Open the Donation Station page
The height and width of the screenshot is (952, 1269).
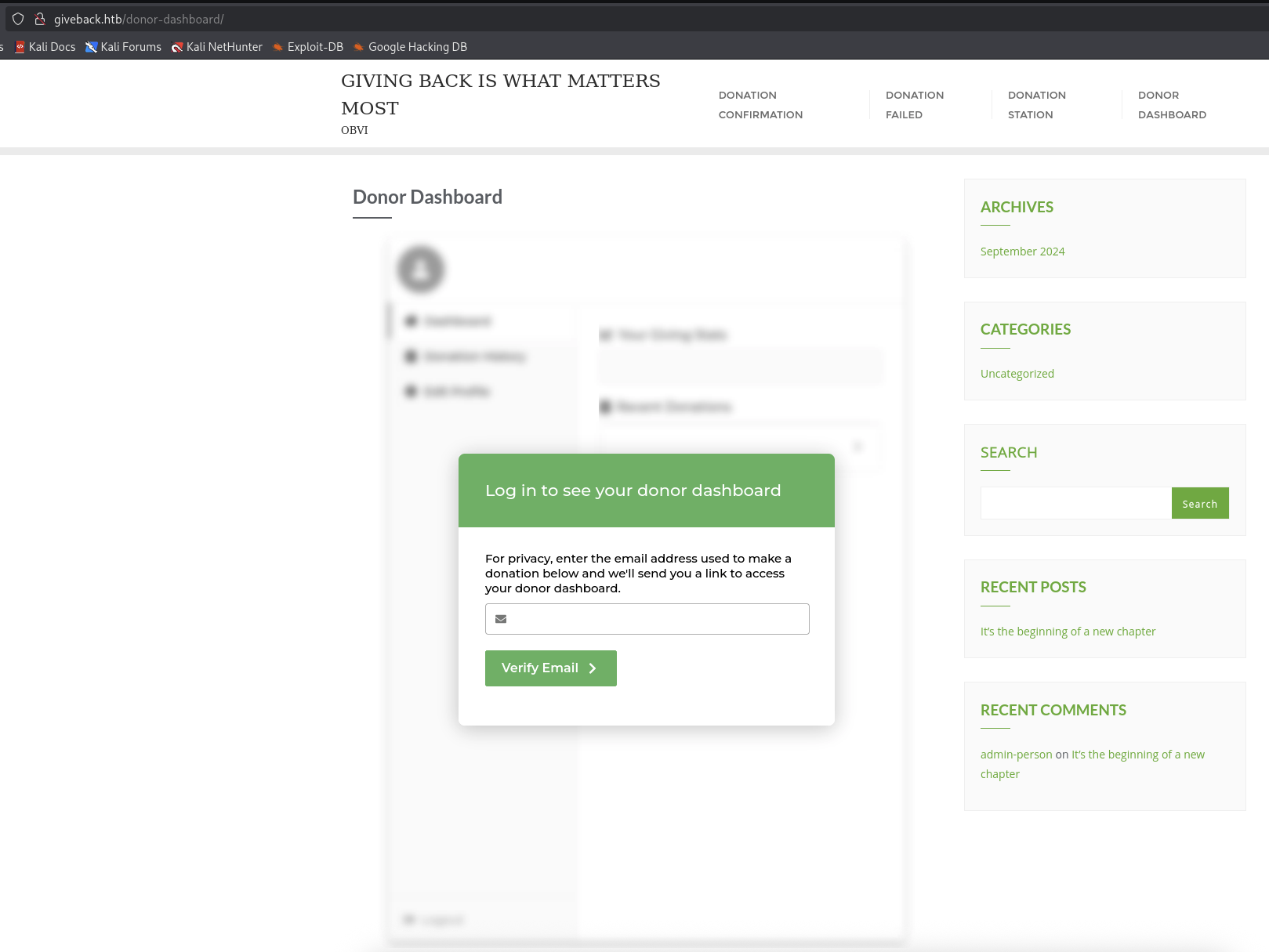(x=1036, y=104)
